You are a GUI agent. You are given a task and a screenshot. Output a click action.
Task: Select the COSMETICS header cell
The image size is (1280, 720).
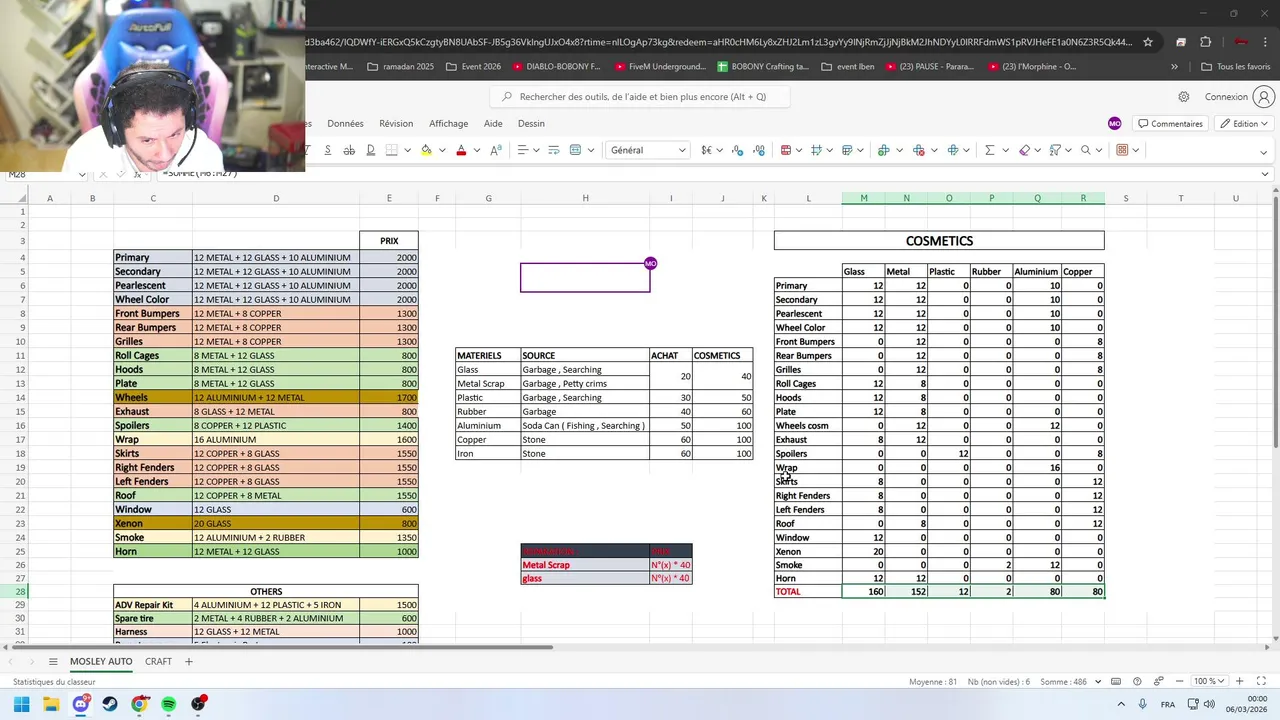(939, 241)
